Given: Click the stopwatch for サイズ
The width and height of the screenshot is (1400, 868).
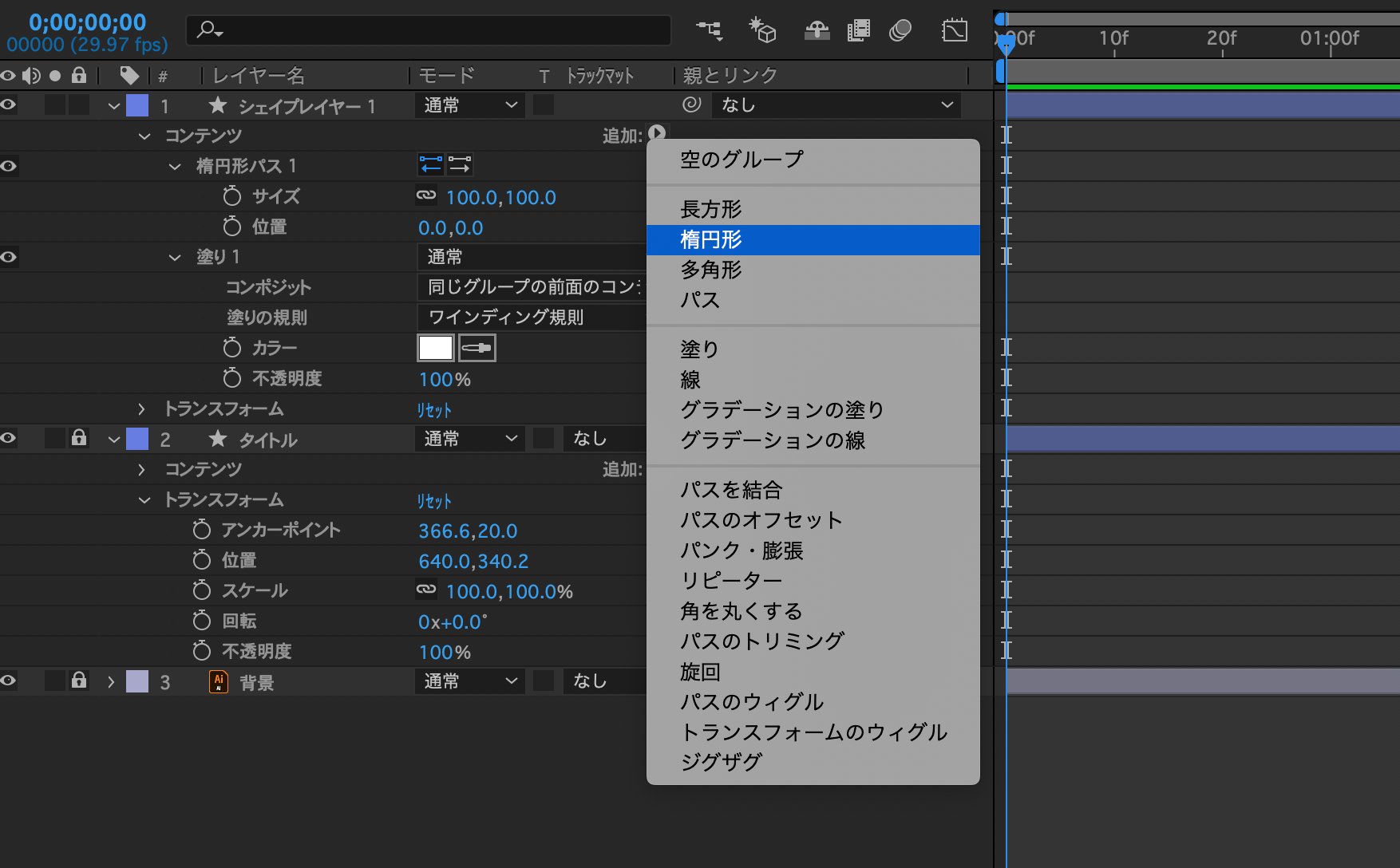Looking at the screenshot, I should tap(232, 196).
